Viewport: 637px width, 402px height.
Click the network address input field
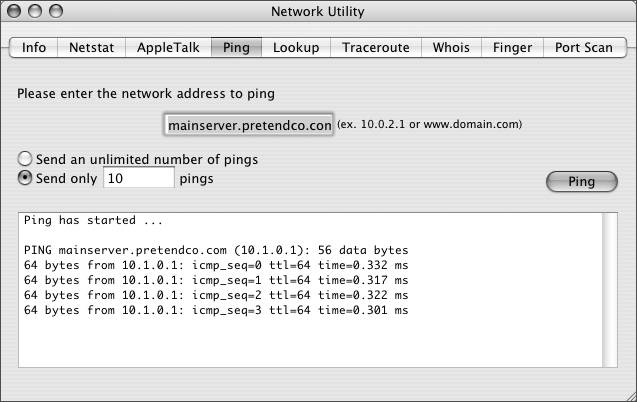tap(249, 125)
